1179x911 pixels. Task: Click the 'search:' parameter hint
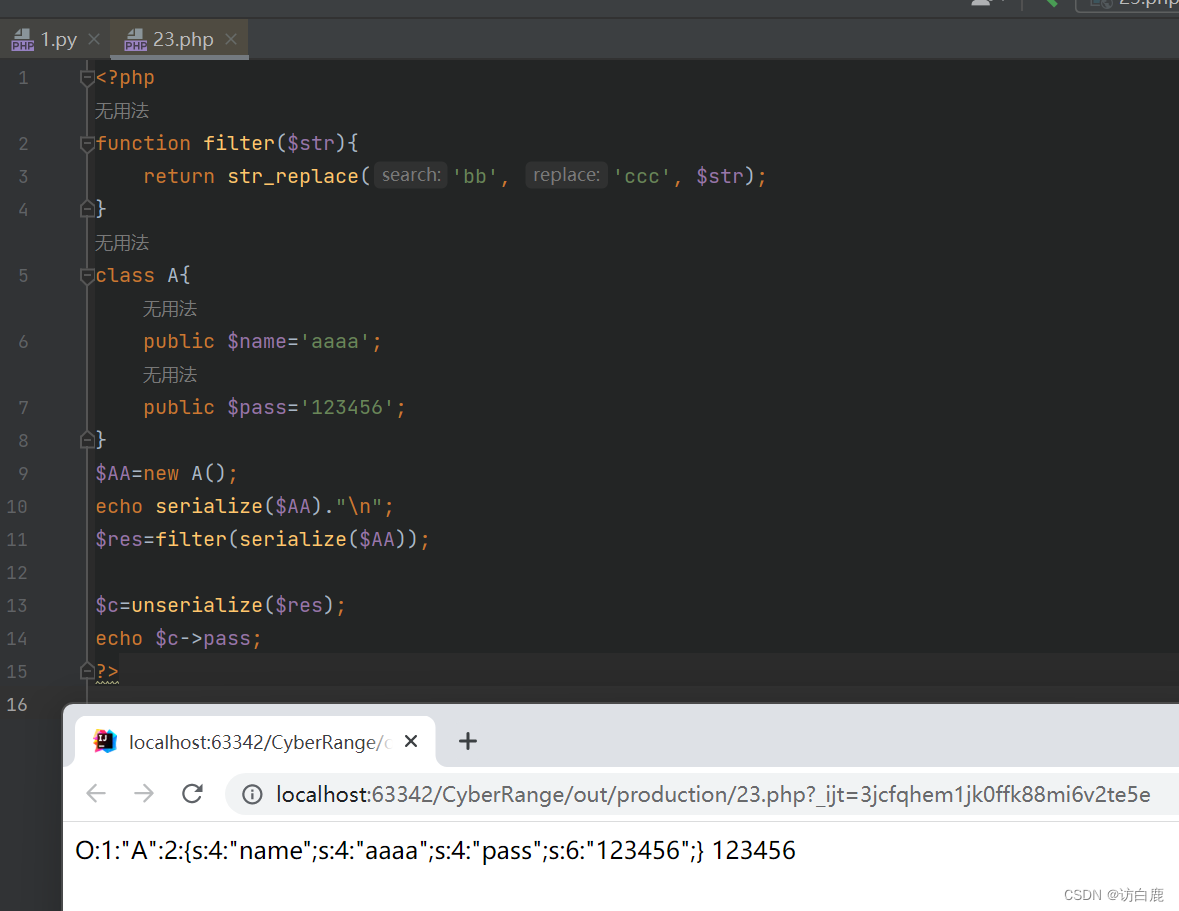click(x=411, y=175)
